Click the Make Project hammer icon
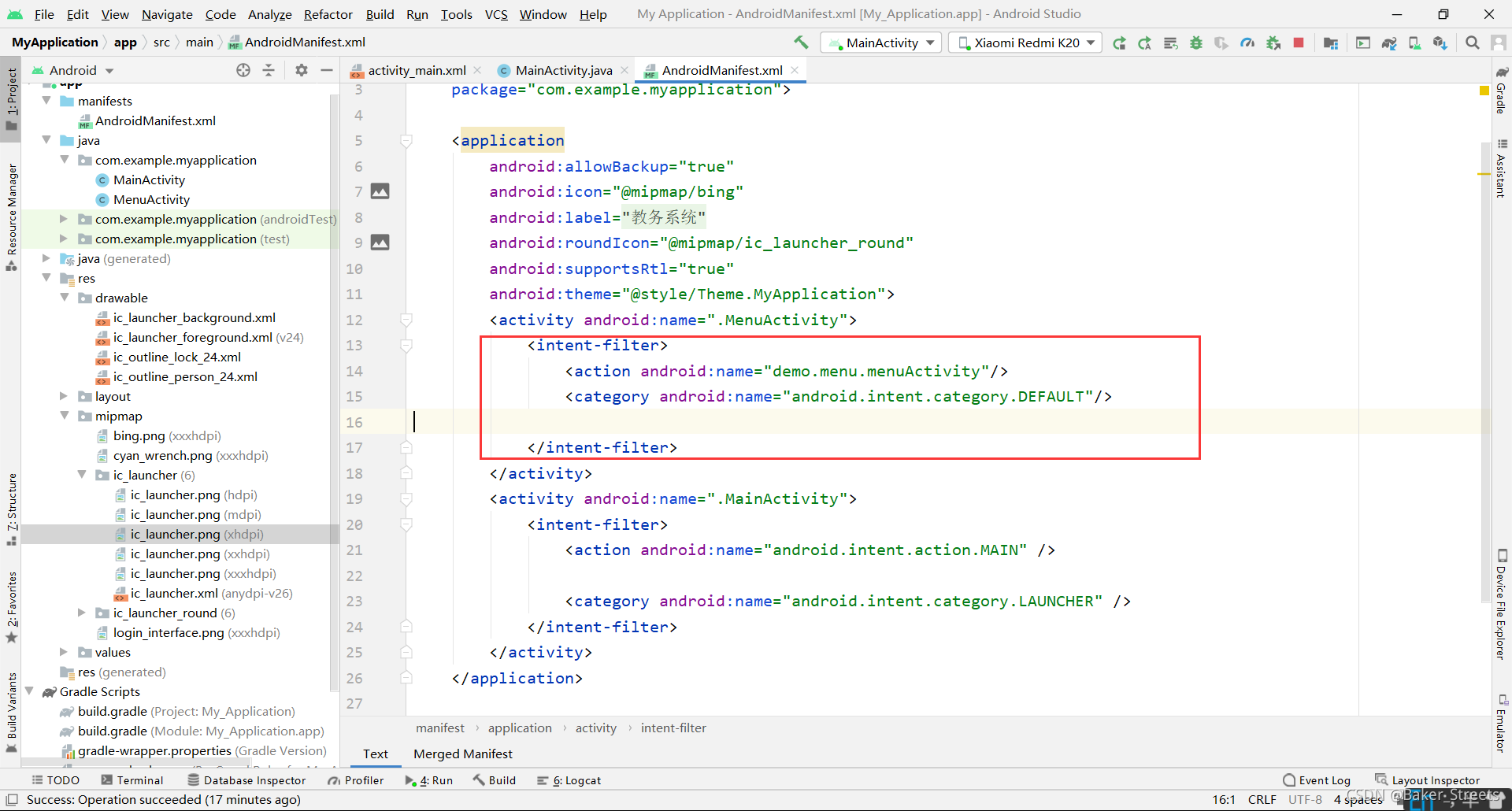Image resolution: width=1512 pixels, height=811 pixels. [x=801, y=43]
